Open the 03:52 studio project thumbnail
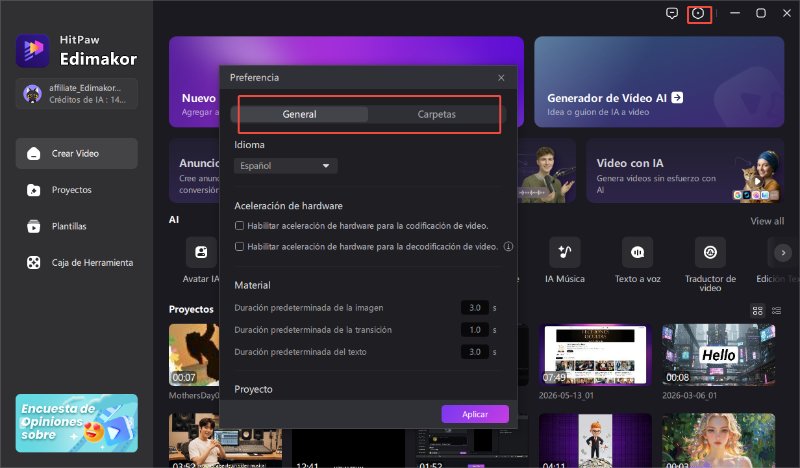 coord(225,440)
